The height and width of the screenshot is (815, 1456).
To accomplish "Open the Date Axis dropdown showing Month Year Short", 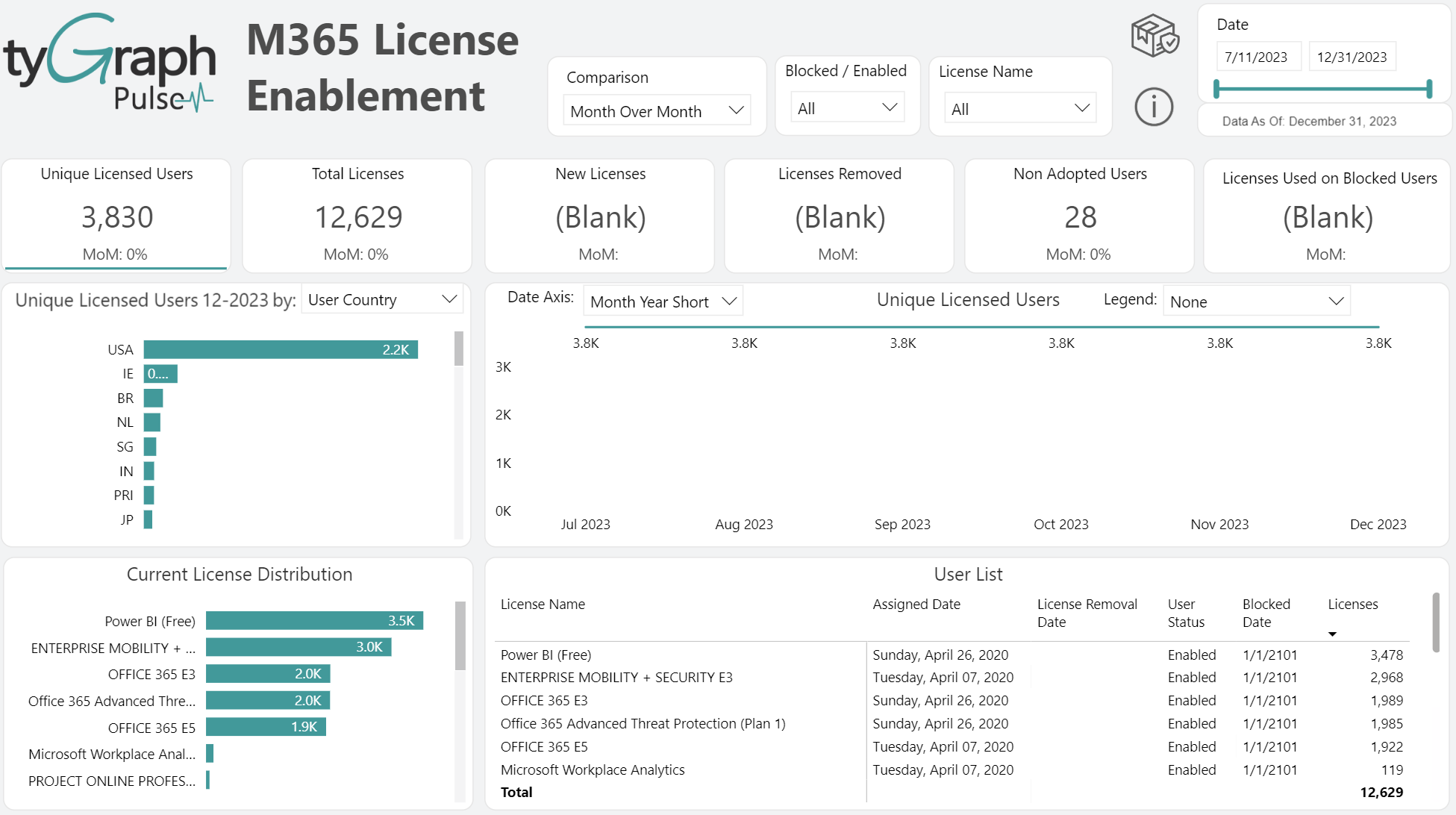I will coord(662,301).
